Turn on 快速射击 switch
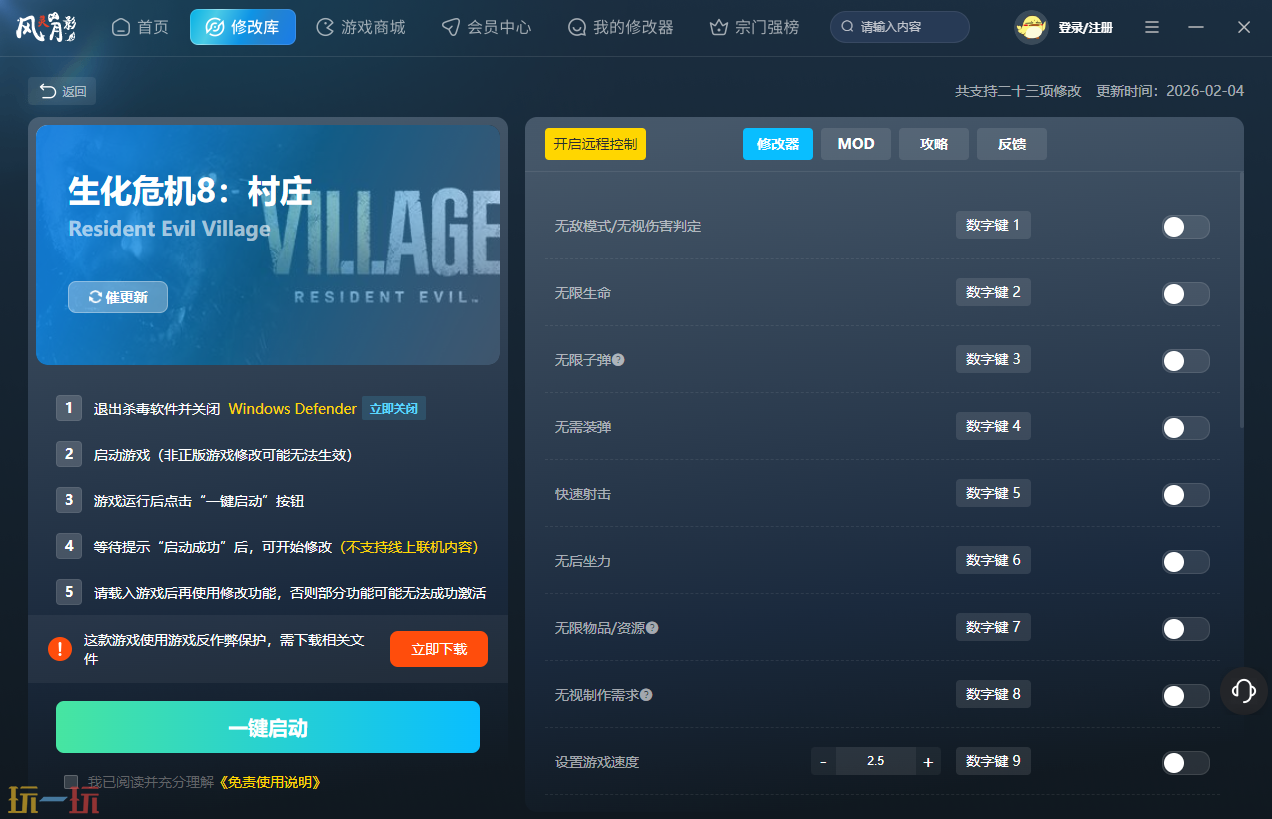The height and width of the screenshot is (819, 1272). pyautogui.click(x=1186, y=495)
